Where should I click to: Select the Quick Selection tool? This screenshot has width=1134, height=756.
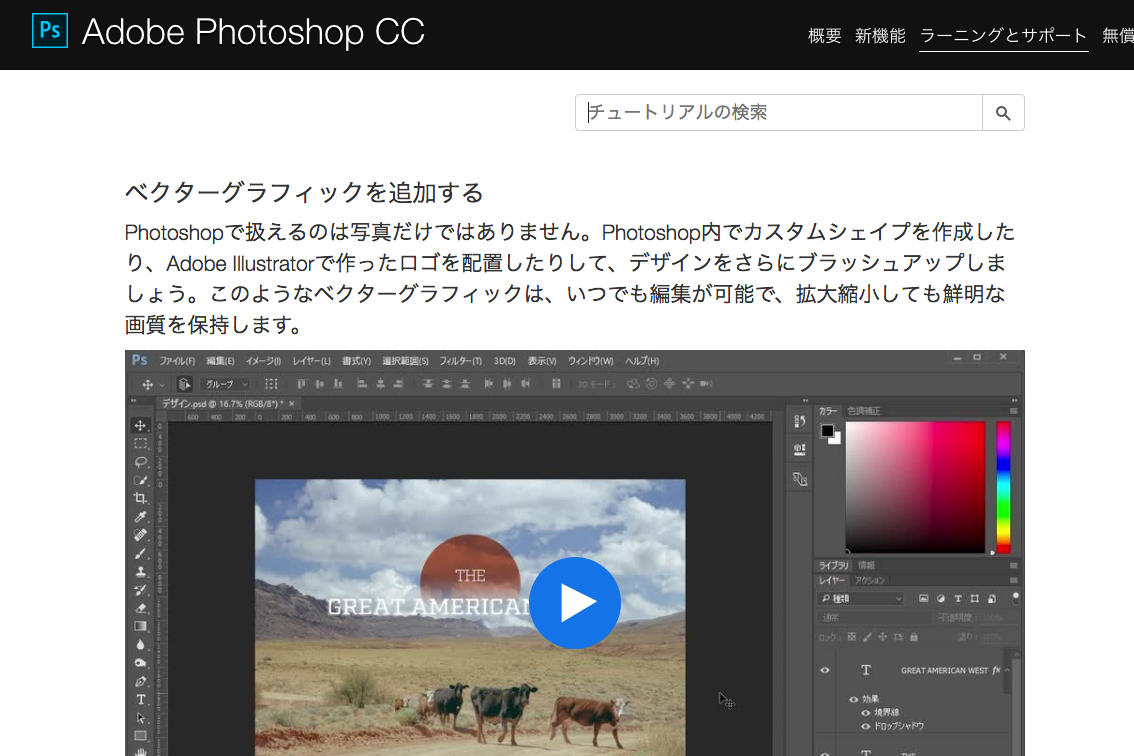point(140,480)
